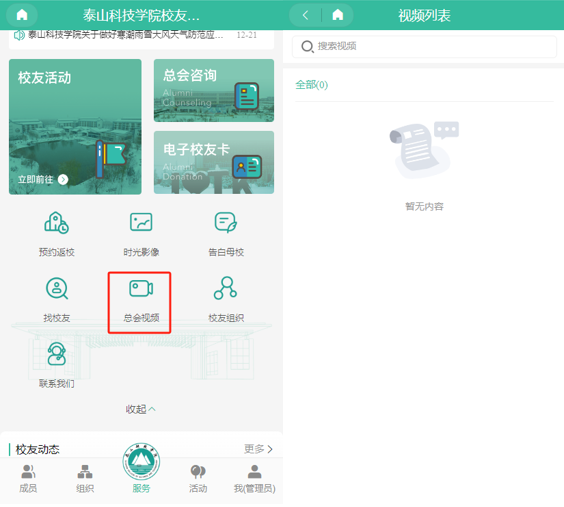Switch to the 活动 bottom tab
Image resolution: width=564 pixels, height=507 pixels.
198,479
